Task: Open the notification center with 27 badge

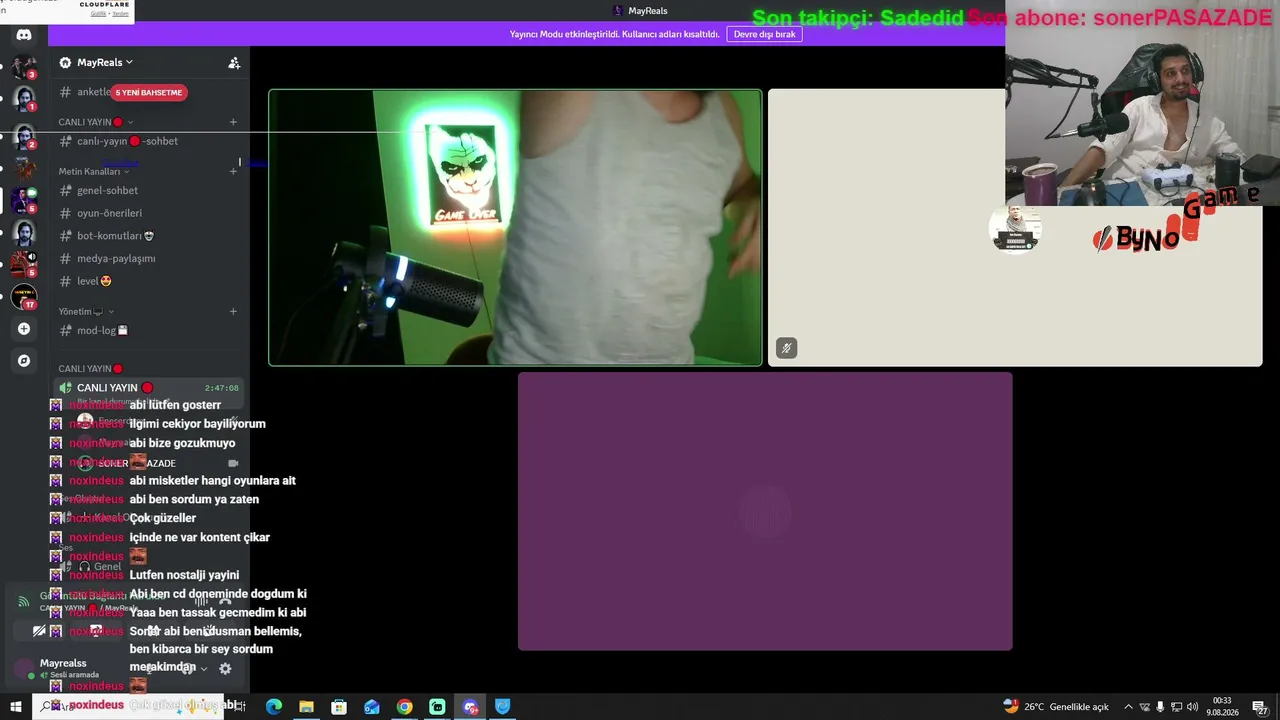Action: coord(1260,707)
